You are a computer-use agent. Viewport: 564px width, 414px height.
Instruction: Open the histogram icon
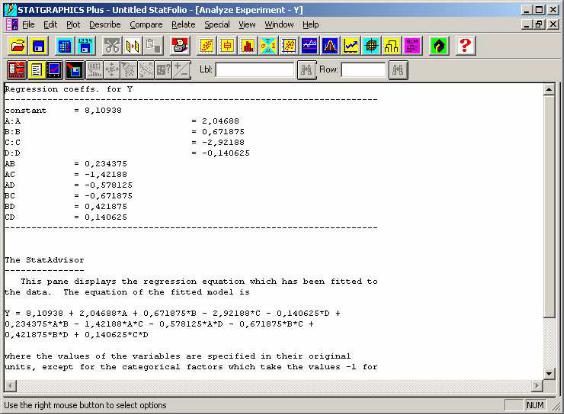247,46
